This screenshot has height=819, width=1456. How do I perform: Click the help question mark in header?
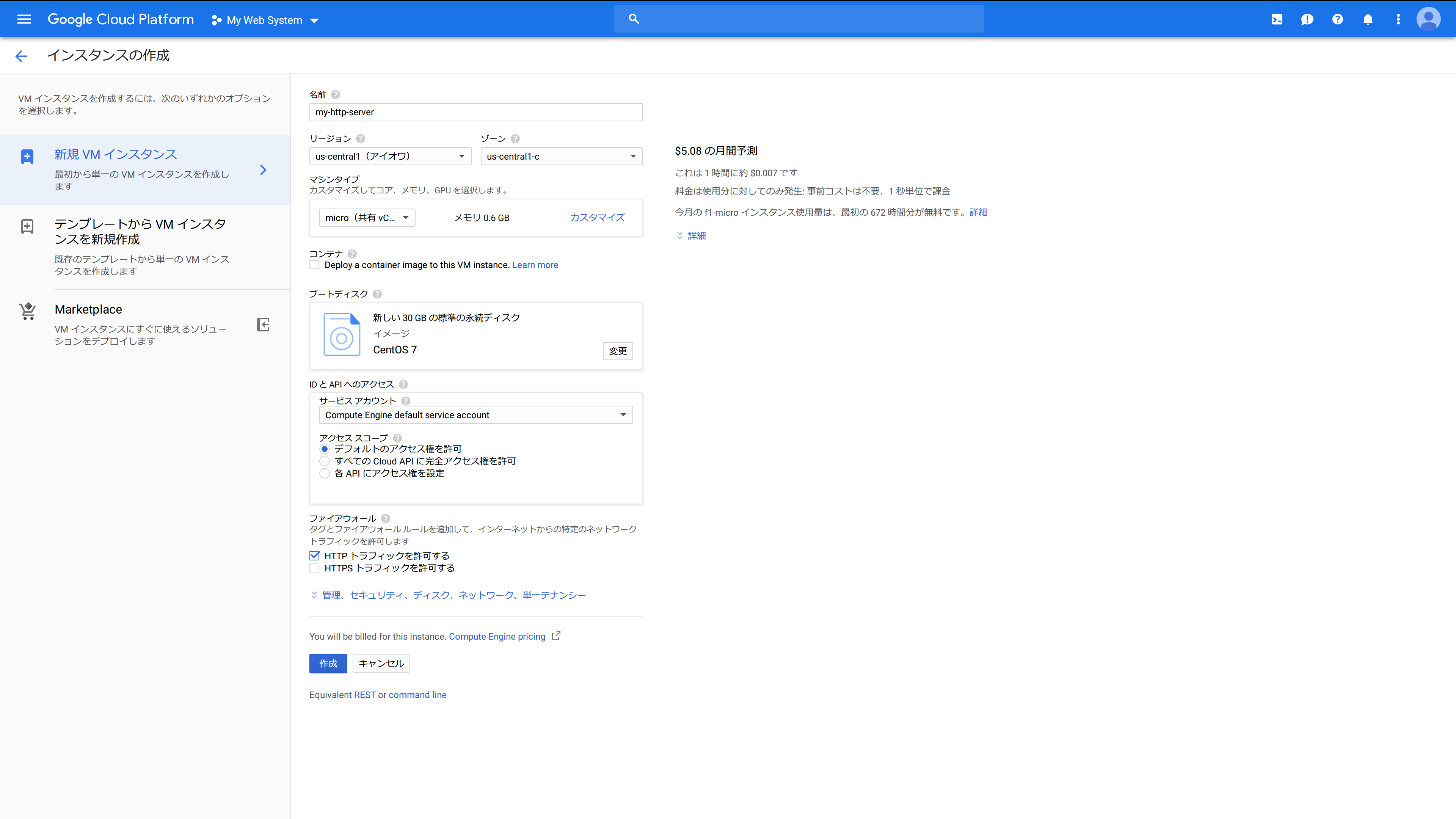click(1337, 19)
